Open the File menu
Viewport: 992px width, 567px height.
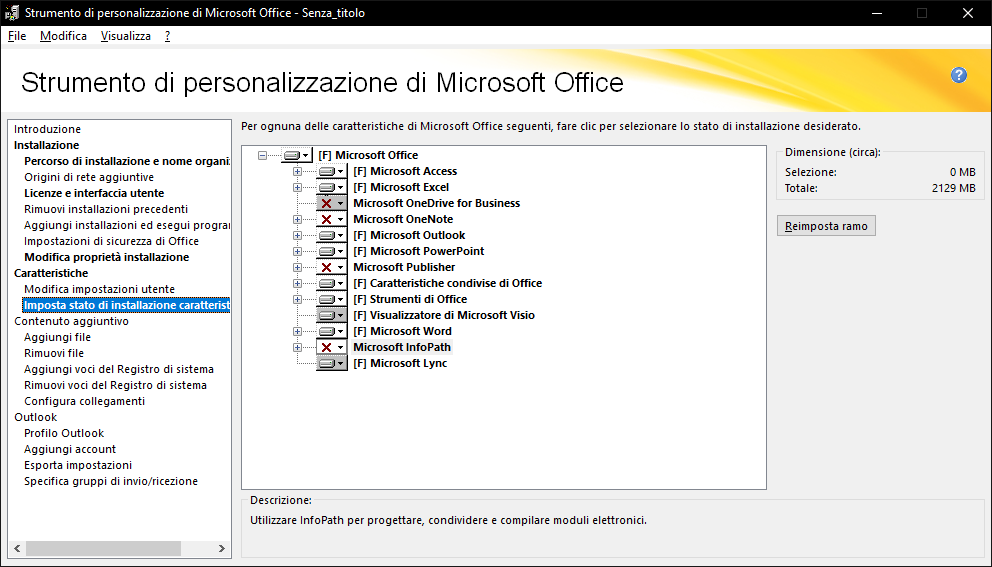[x=17, y=36]
